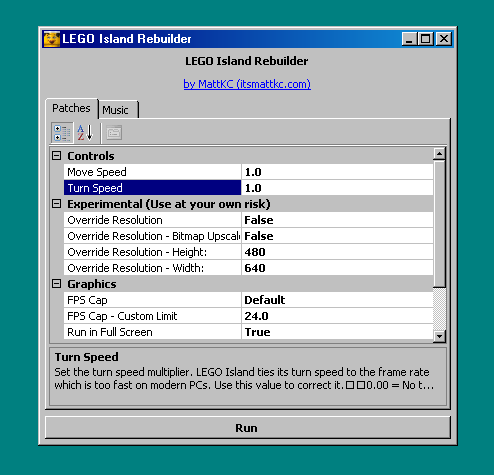Edit the Height value 480
The height and width of the screenshot is (475, 494).
click(x=337, y=252)
